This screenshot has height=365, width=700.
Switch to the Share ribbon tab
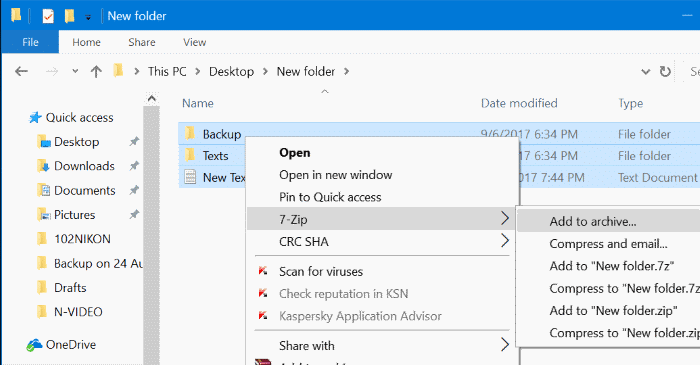[x=142, y=42]
